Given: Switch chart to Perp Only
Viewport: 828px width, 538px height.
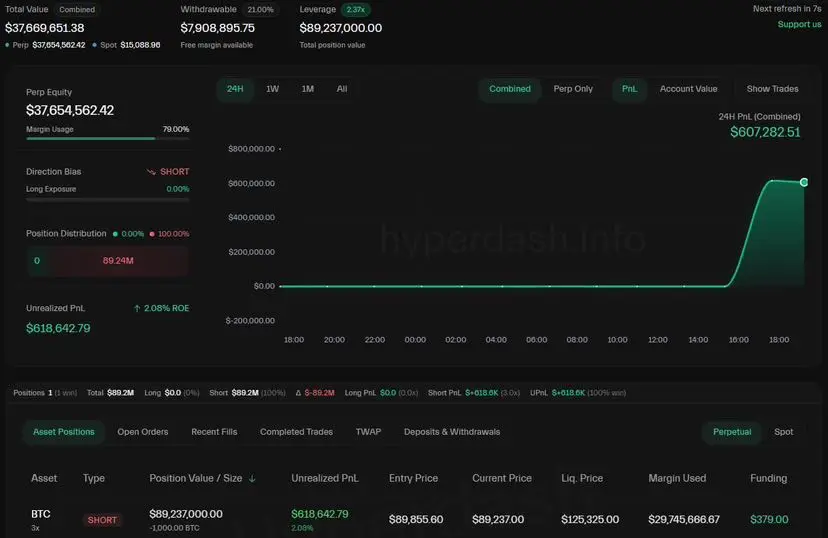Looking at the screenshot, I should click(x=573, y=89).
